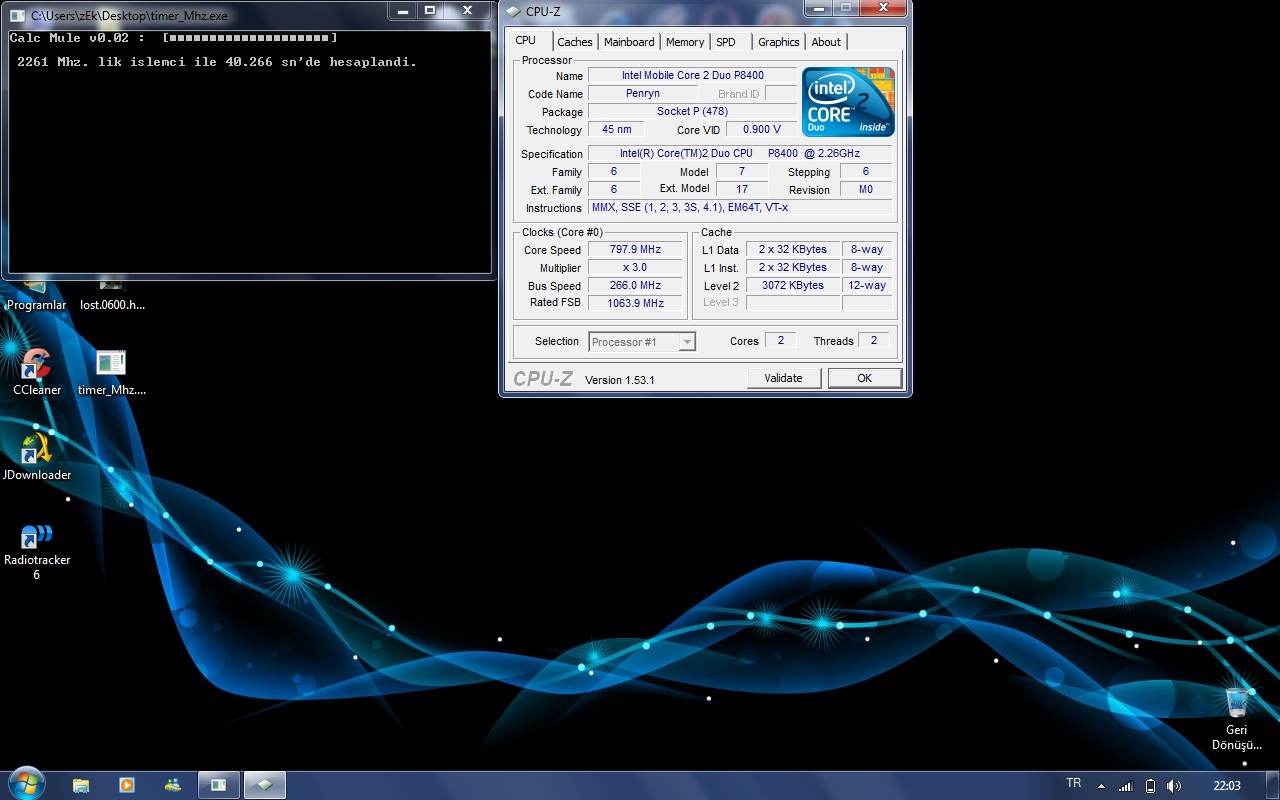The height and width of the screenshot is (800, 1280).
Task: Open battery power tray icon
Action: click(1150, 786)
